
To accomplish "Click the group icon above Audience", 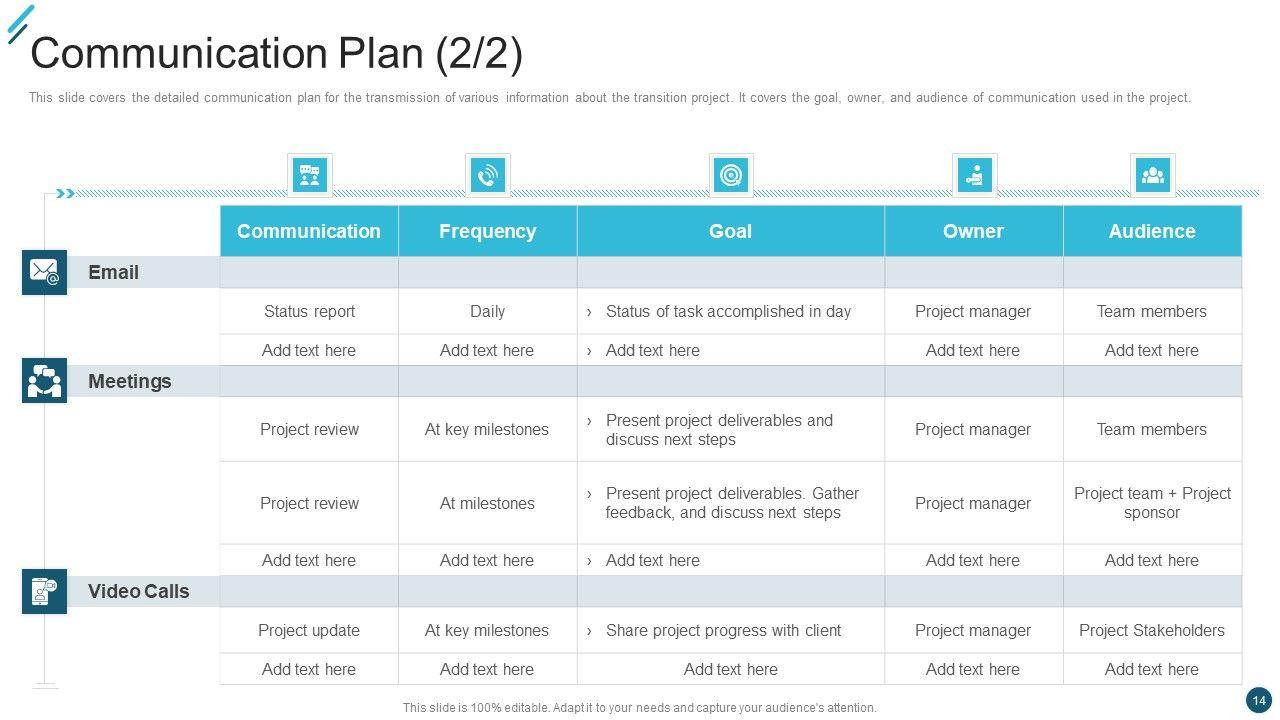I will click(1152, 176).
